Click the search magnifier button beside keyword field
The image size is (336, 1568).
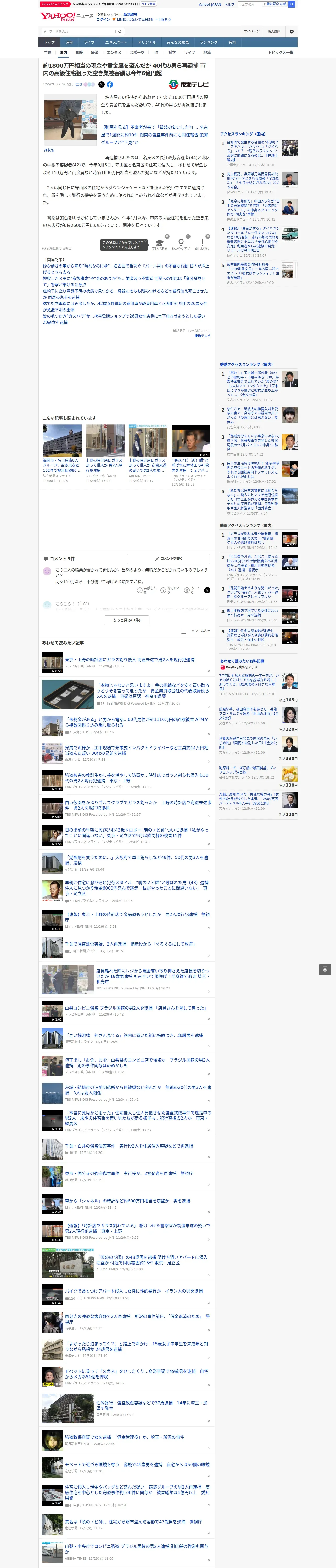click(120, 32)
